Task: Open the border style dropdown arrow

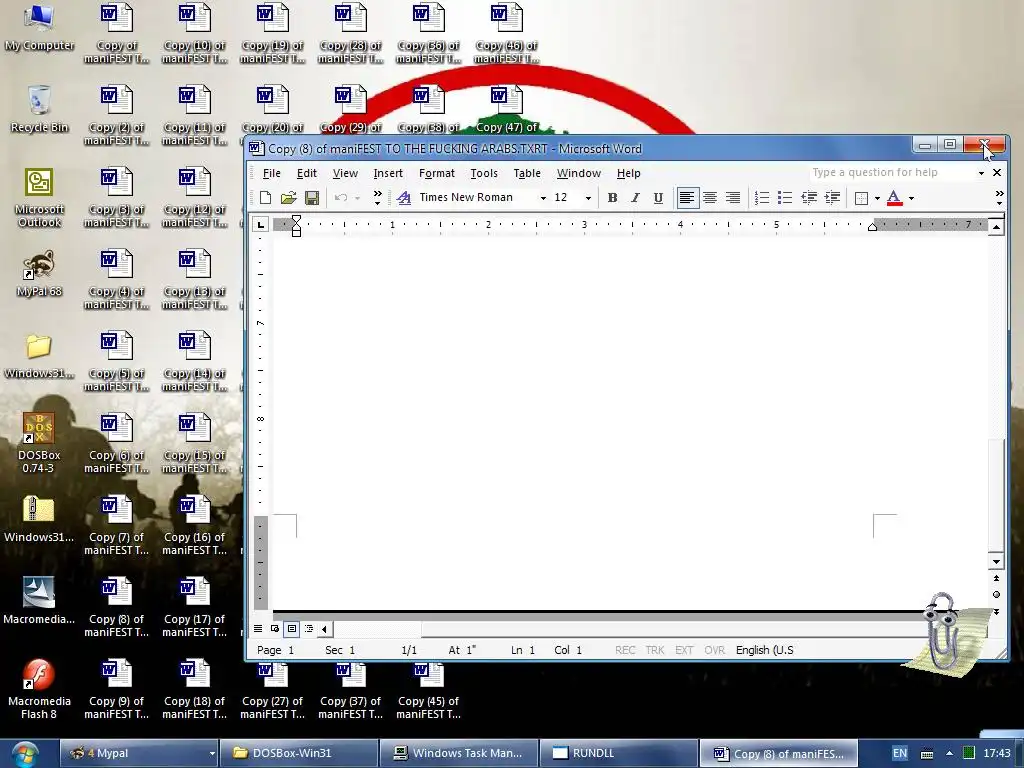Action: tap(877, 199)
